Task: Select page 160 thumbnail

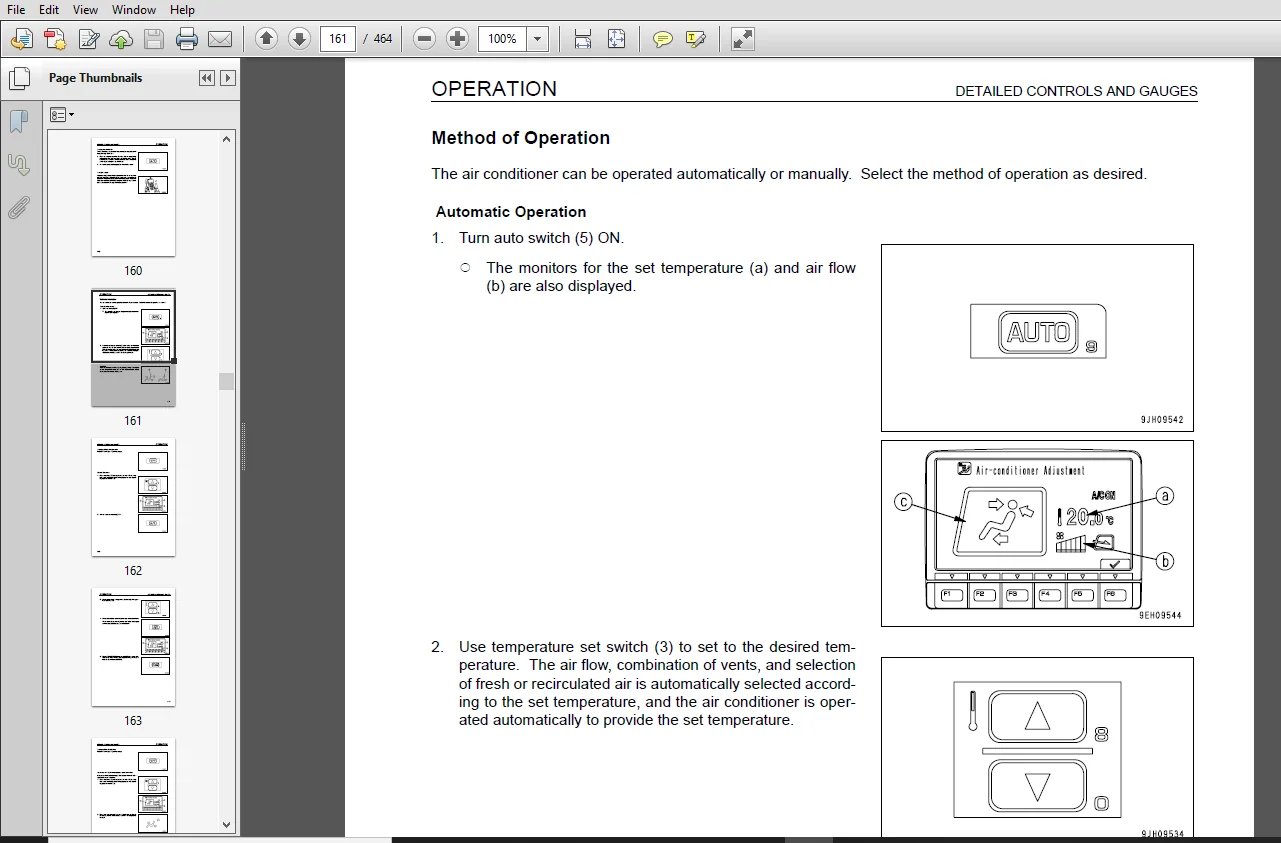Action: pyautogui.click(x=133, y=197)
